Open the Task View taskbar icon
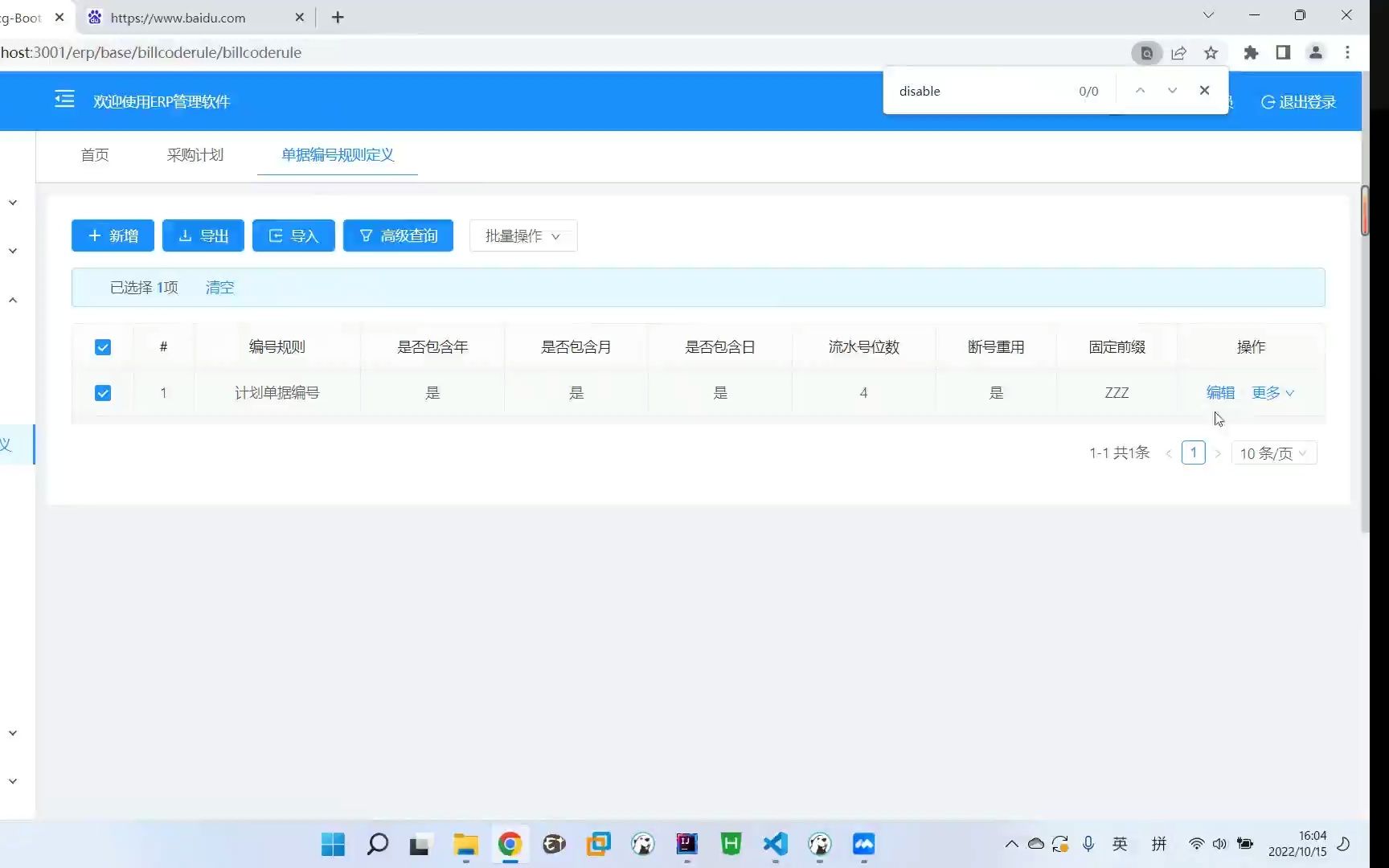The height and width of the screenshot is (868, 1389). click(419, 844)
